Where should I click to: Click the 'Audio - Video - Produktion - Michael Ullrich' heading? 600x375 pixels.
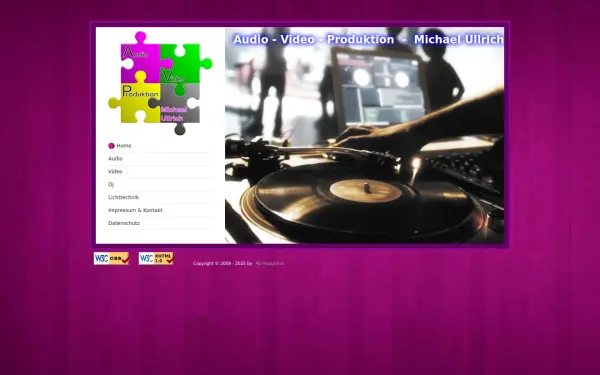[x=368, y=39]
